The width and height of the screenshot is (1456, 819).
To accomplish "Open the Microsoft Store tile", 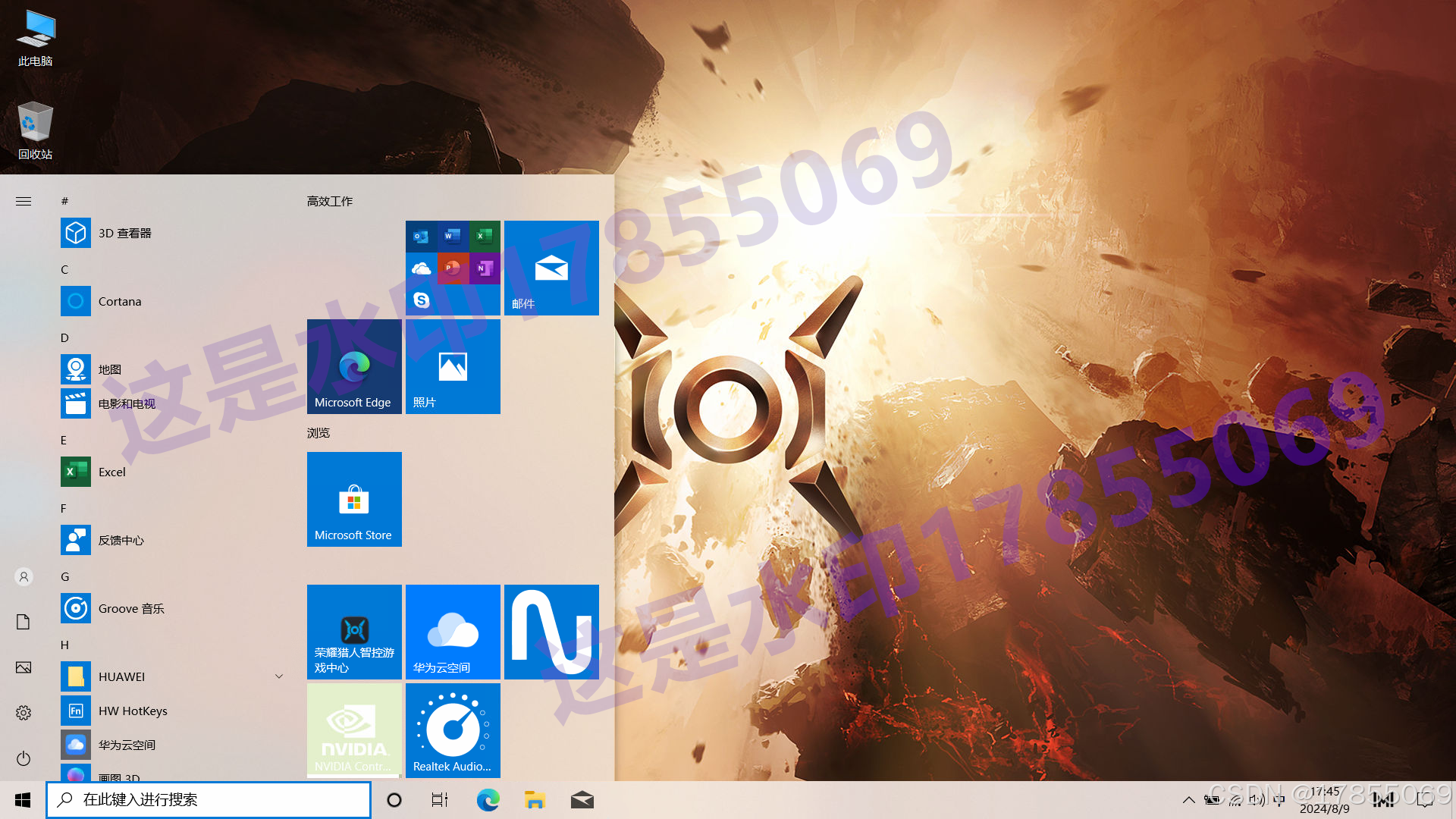I will click(354, 499).
